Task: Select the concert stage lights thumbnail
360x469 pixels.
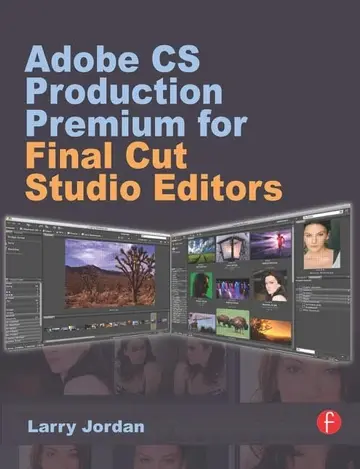Action: tap(233, 289)
